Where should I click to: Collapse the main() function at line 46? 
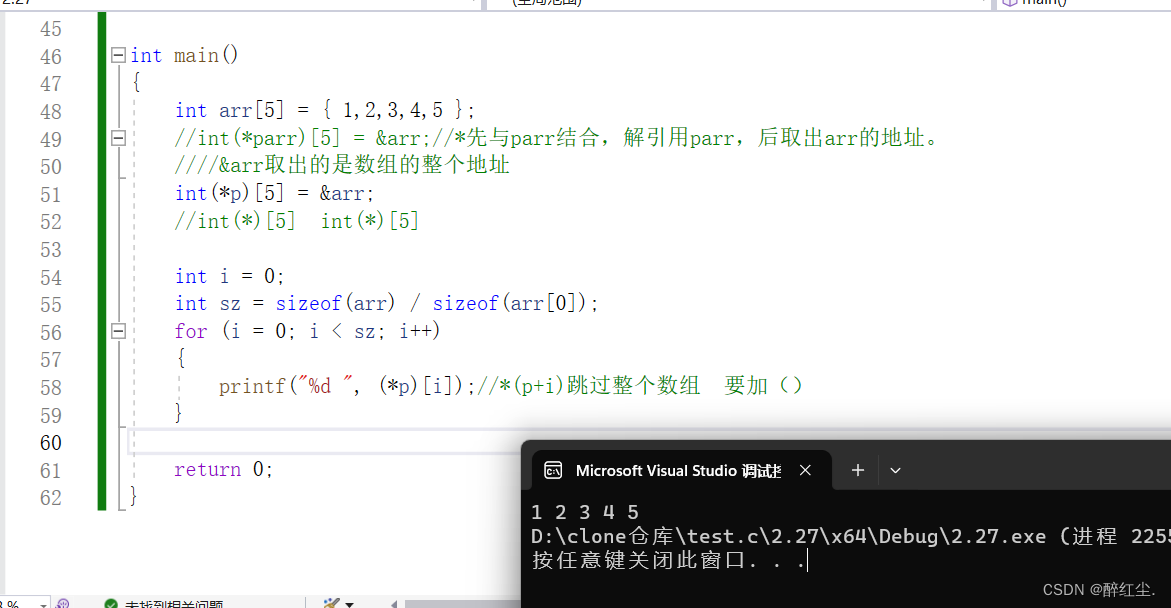tap(118, 55)
